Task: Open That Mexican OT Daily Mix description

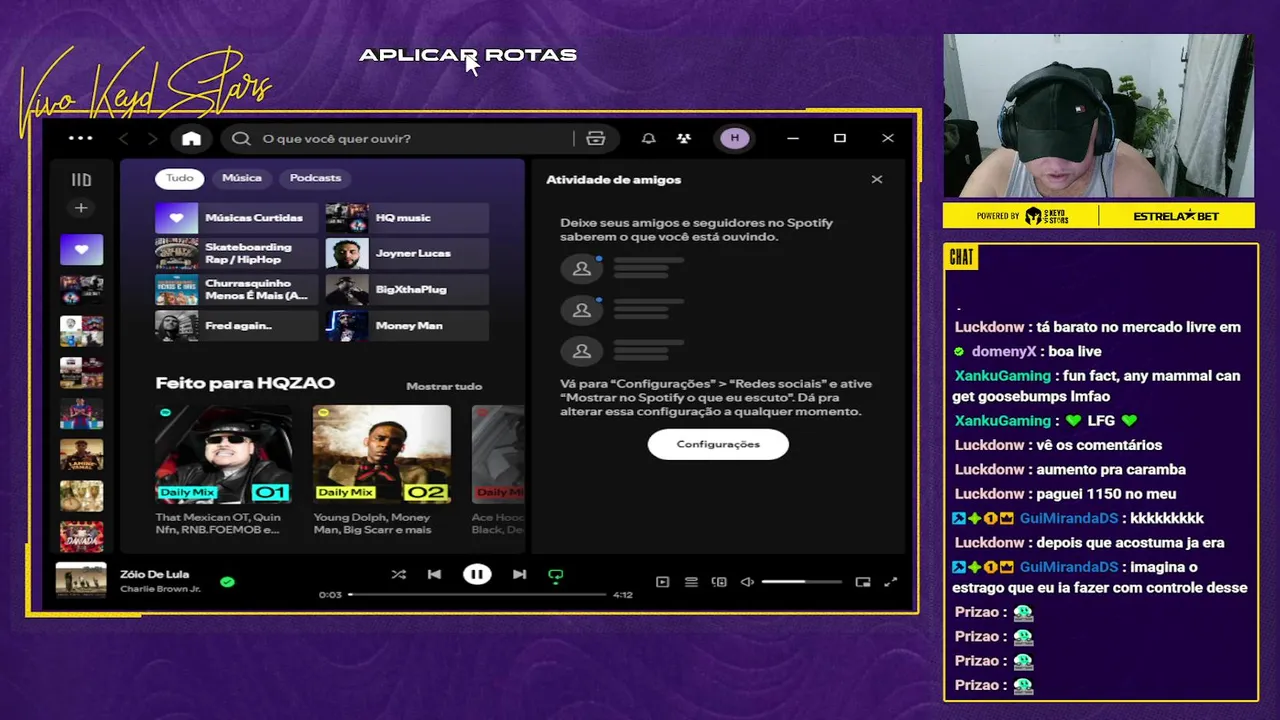Action: (219, 524)
